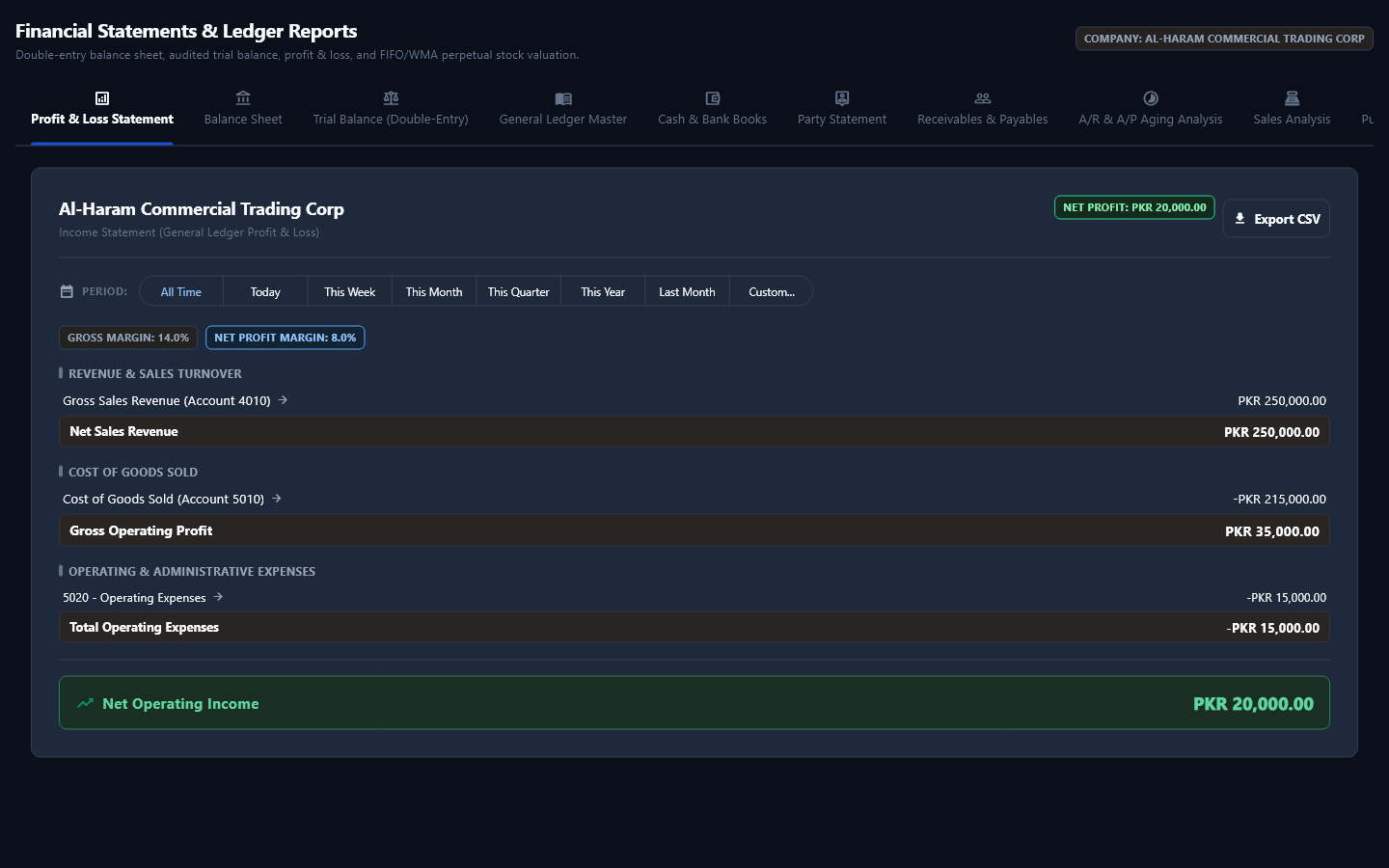Click the download icon in Export CSV
Screen dimensions: 1389x868
tap(1240, 219)
